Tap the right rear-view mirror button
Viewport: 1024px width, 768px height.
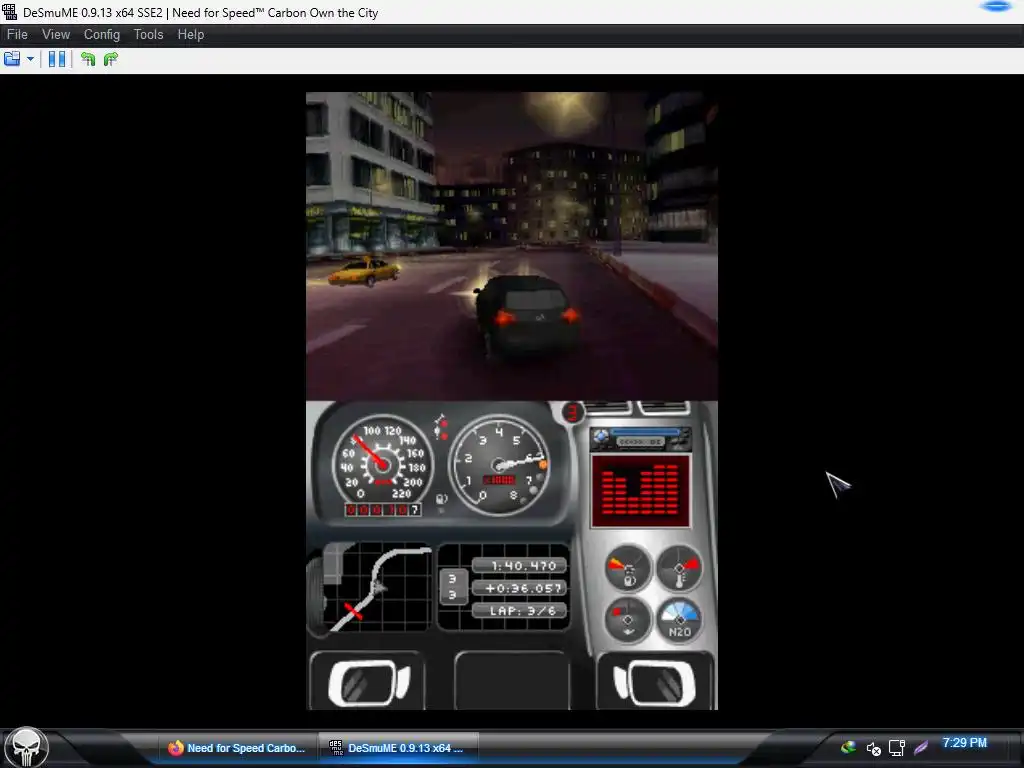tap(655, 683)
